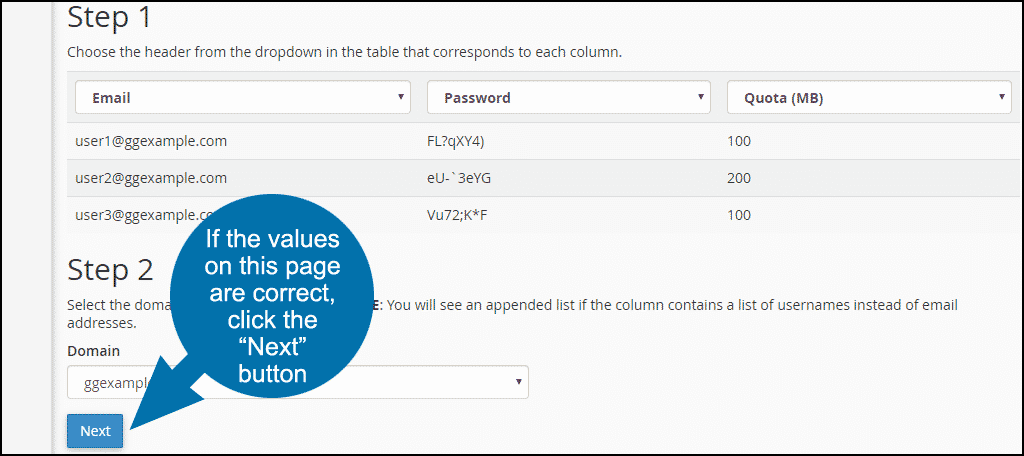
Task: Open the Domain selection dropdown
Action: click(x=298, y=382)
